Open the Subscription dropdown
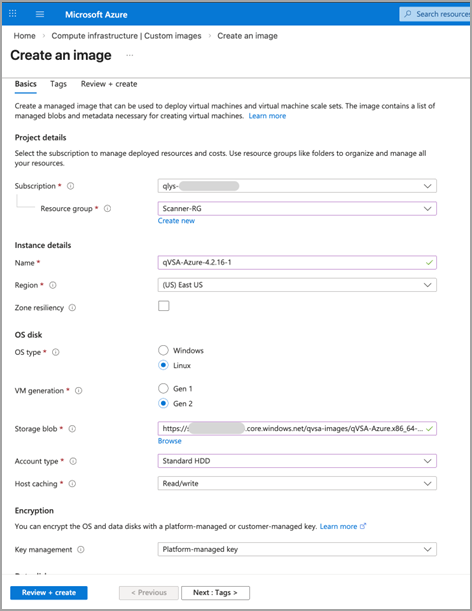 [297, 186]
